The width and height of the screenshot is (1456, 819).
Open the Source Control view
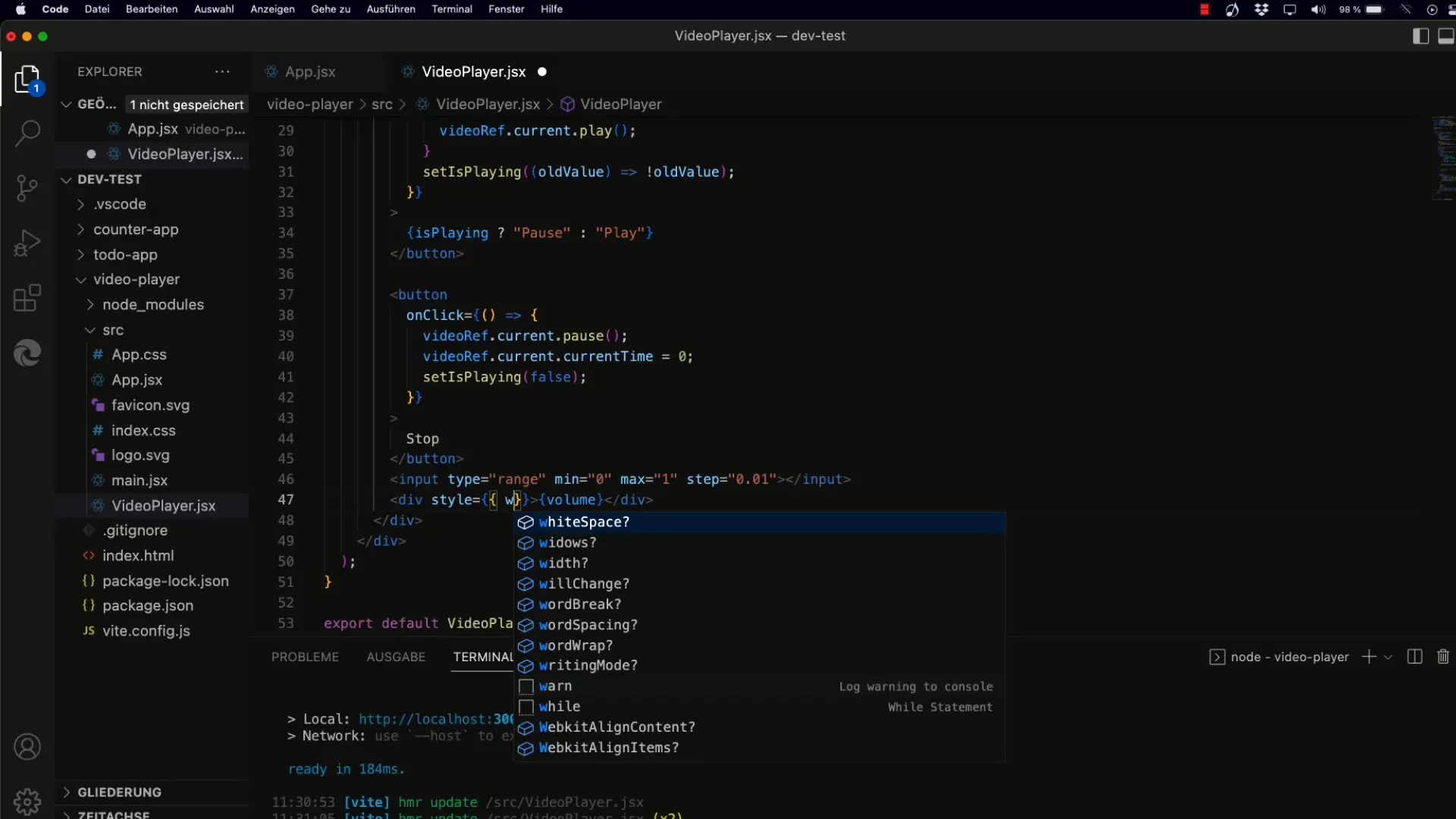pyautogui.click(x=27, y=188)
